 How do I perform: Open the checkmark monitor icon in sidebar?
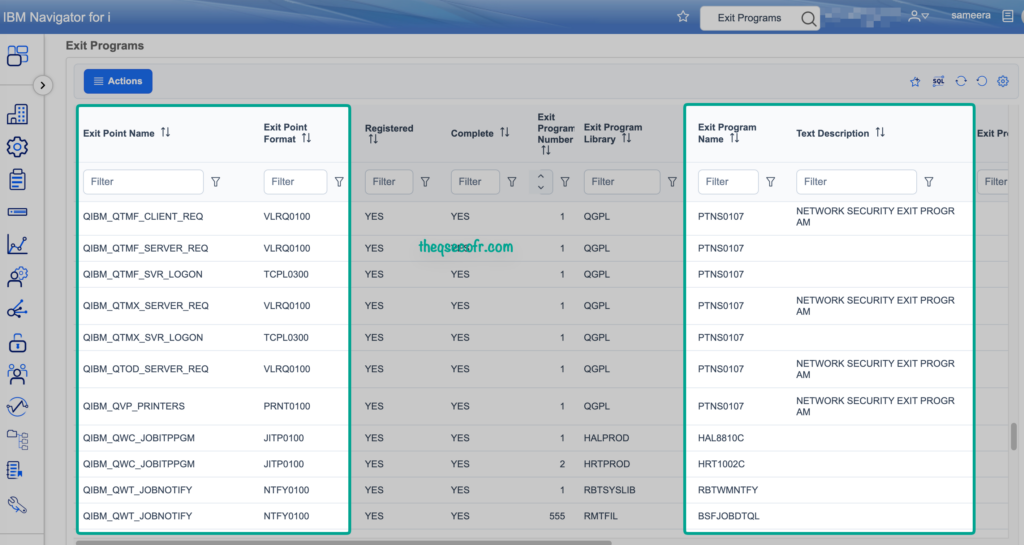18,407
